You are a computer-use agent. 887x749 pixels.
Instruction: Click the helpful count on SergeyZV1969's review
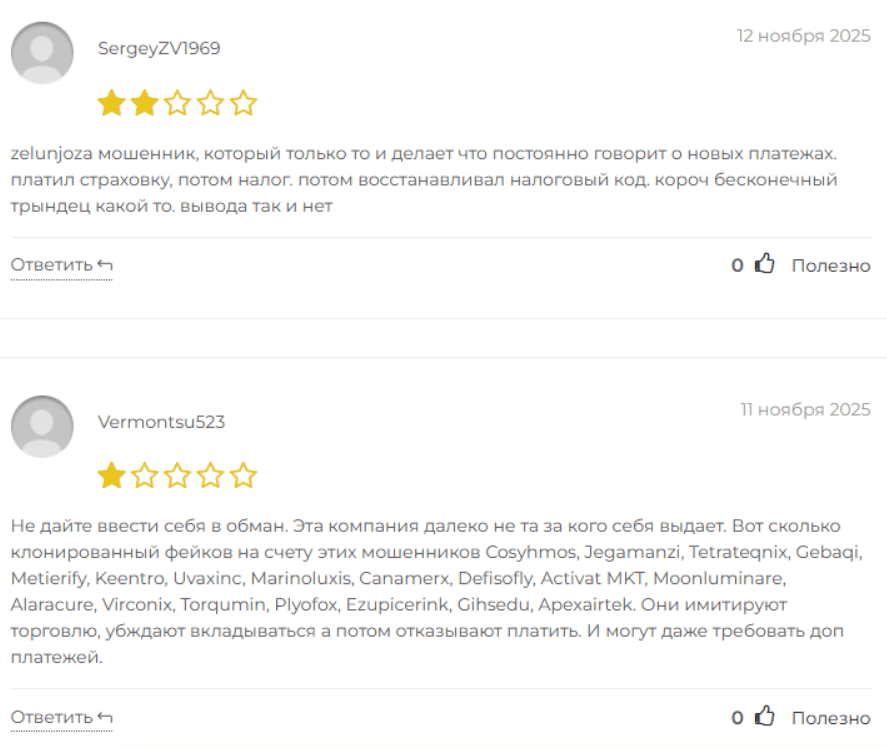point(737,265)
